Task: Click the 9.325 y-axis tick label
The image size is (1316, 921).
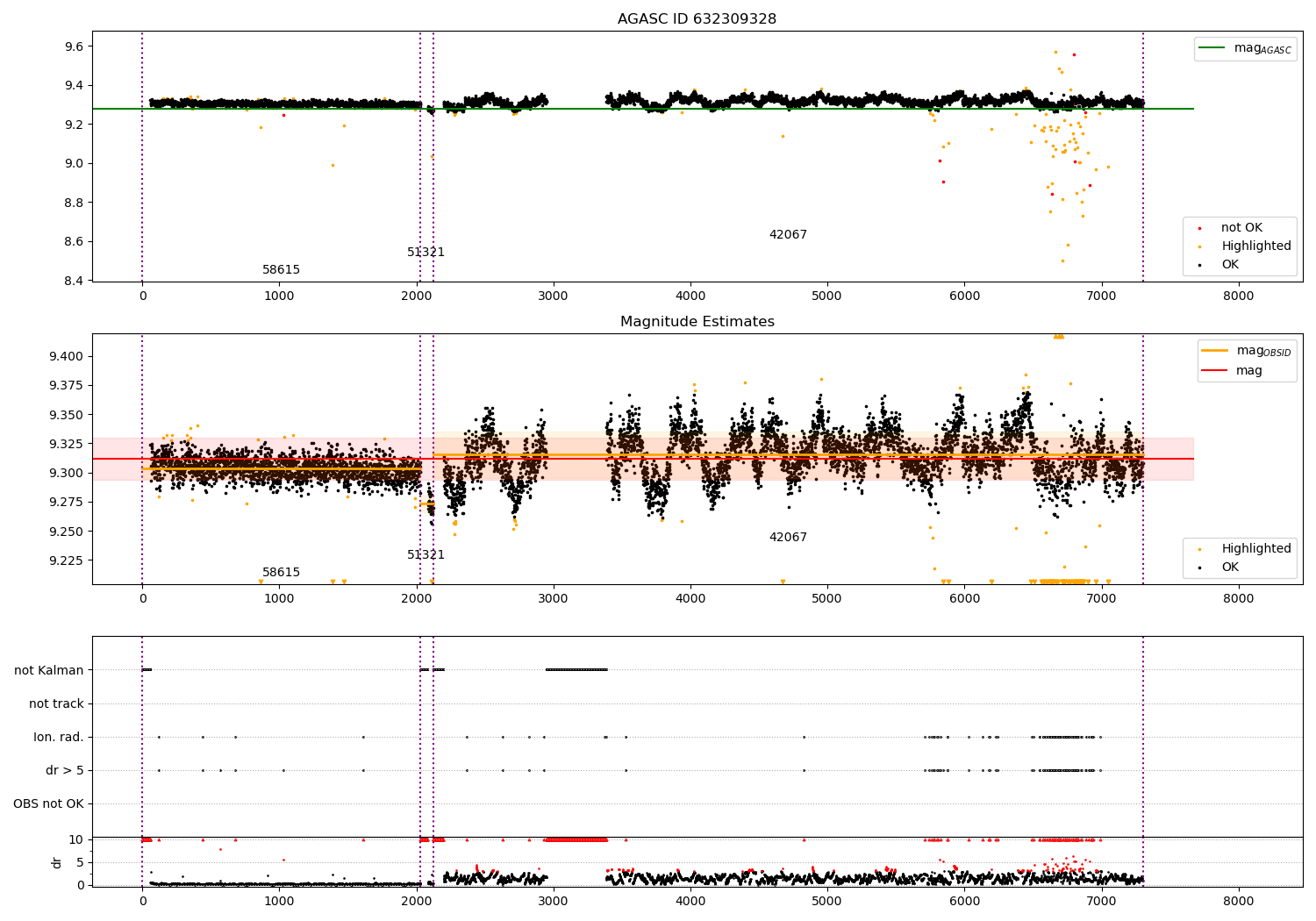Action: (68, 444)
